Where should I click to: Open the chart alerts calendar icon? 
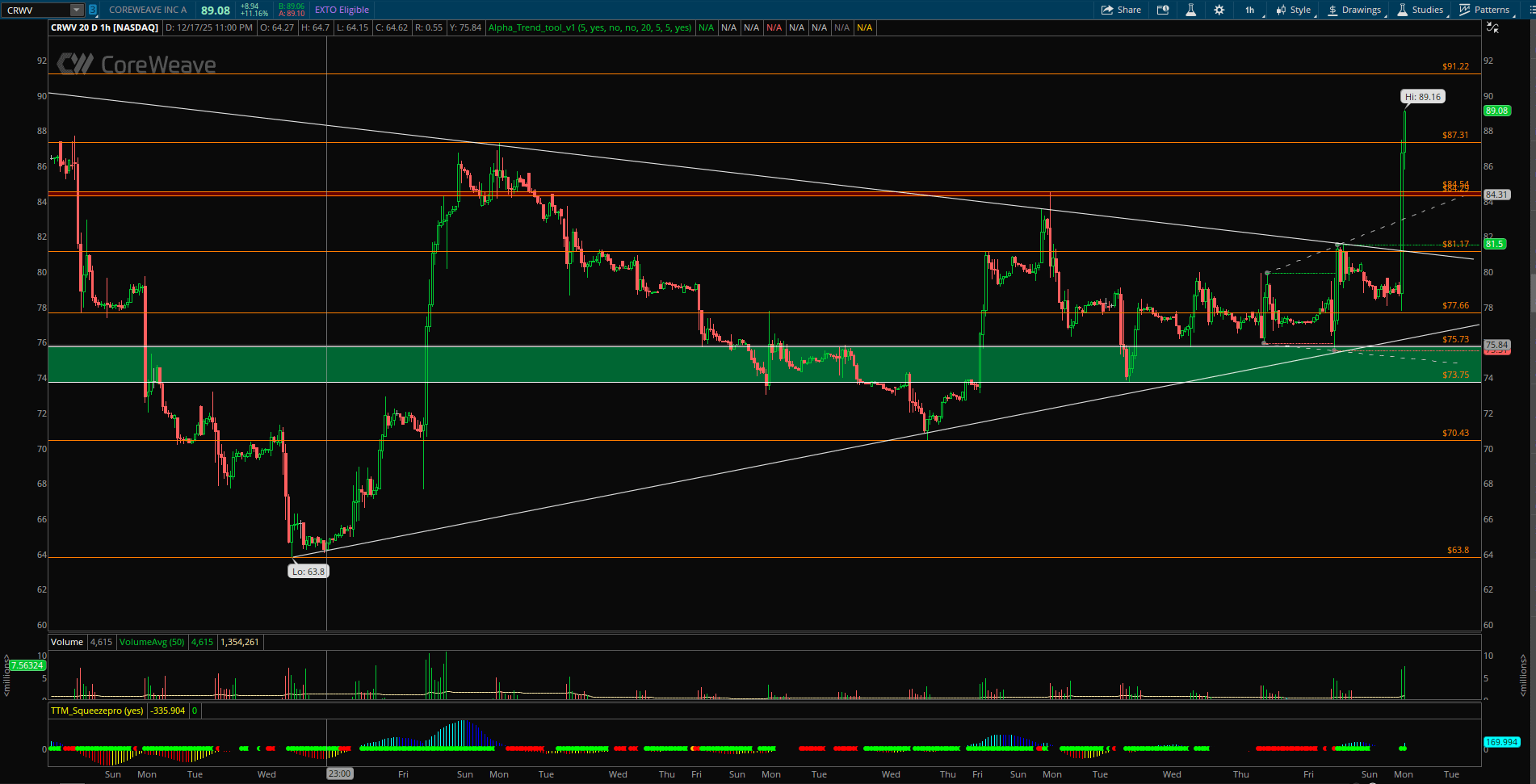click(x=1163, y=10)
